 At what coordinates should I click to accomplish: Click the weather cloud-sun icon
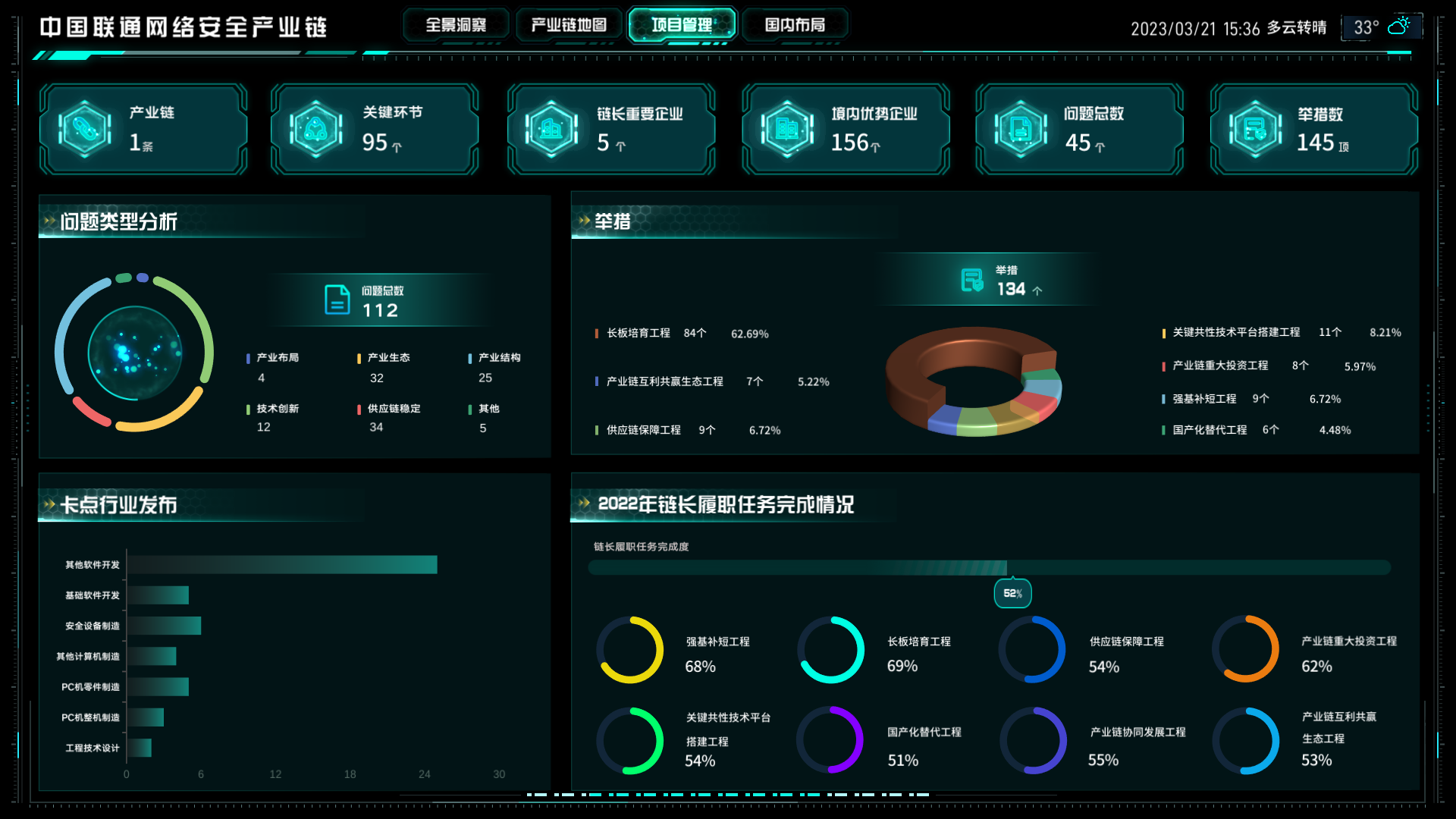tap(1399, 27)
